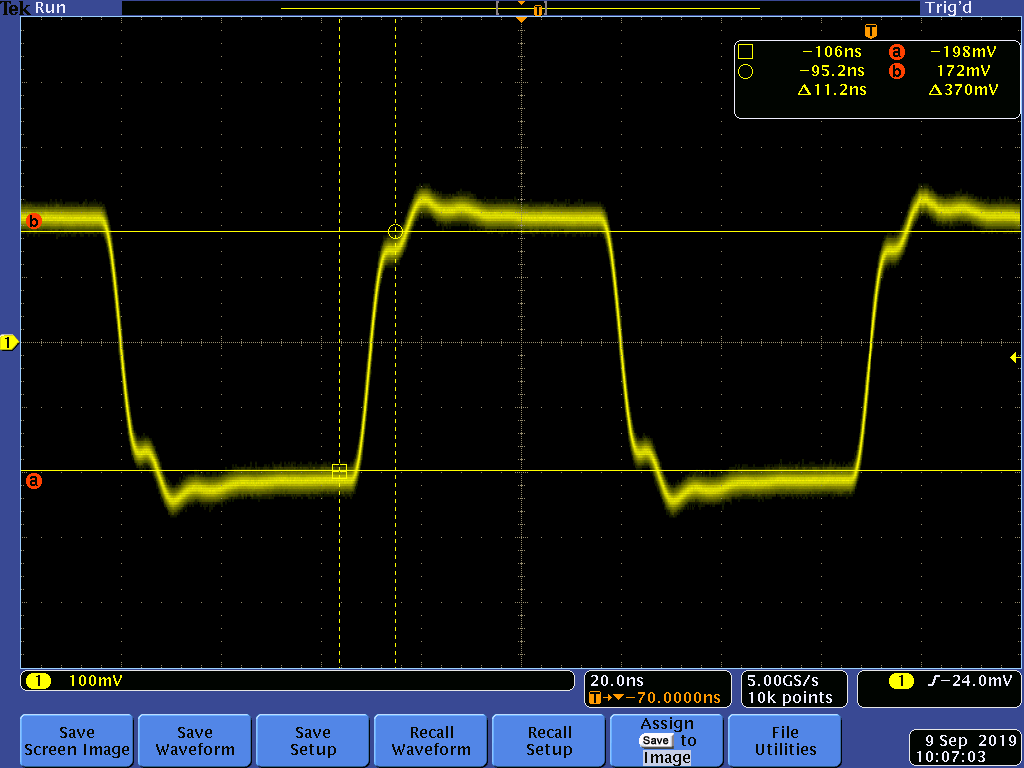Click the Δ11.2ns time delta readout
The width and height of the screenshot is (1024, 768).
(832, 89)
